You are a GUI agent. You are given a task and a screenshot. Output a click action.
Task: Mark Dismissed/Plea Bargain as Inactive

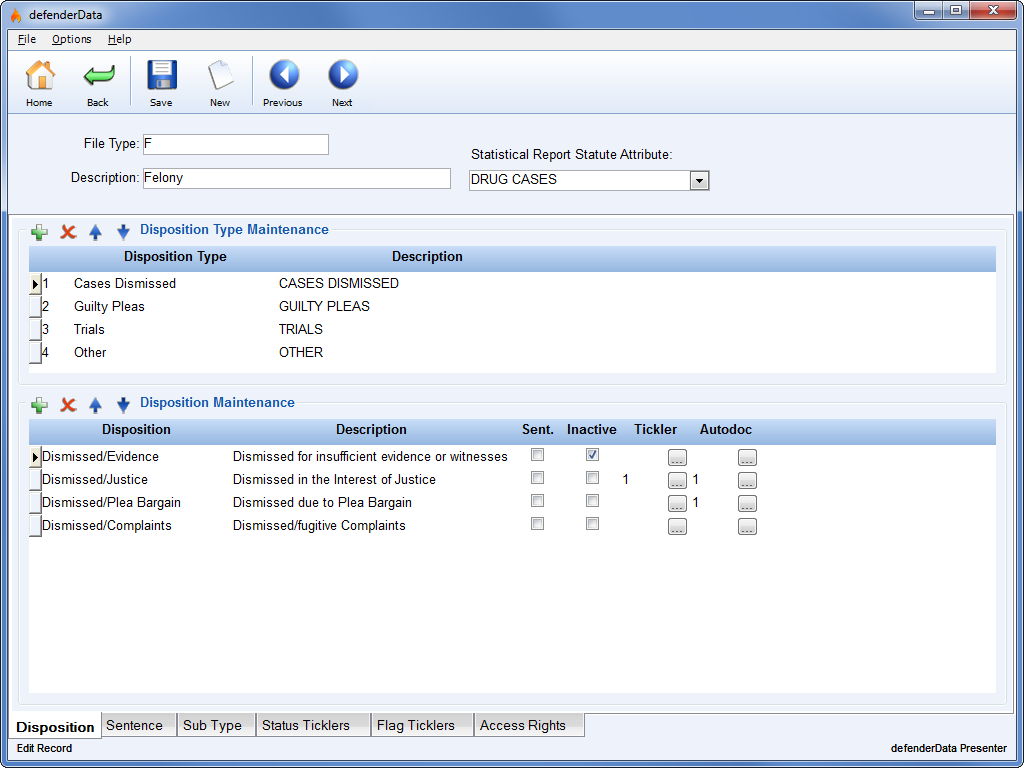pos(592,501)
